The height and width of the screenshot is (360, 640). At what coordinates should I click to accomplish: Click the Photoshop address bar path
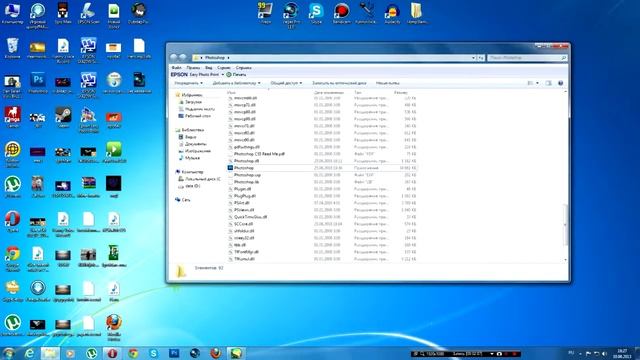point(215,58)
